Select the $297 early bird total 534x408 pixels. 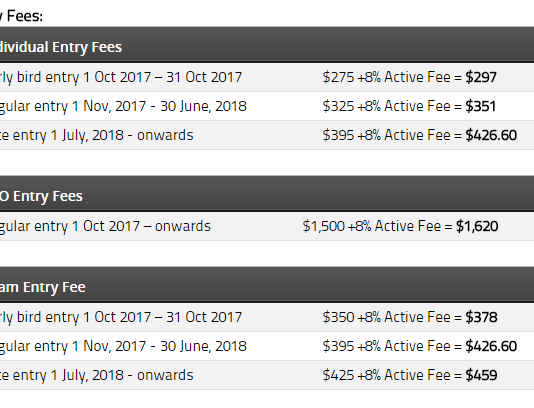point(481,77)
